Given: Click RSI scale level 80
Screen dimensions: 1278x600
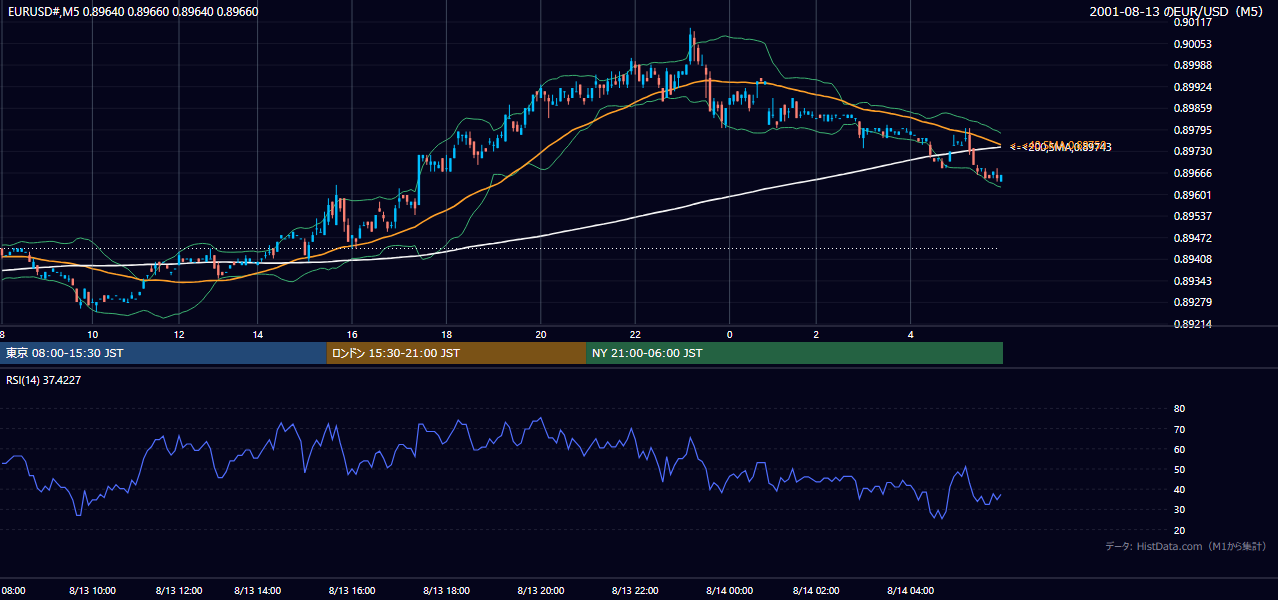Looking at the screenshot, I should pyautogui.click(x=1179, y=409).
